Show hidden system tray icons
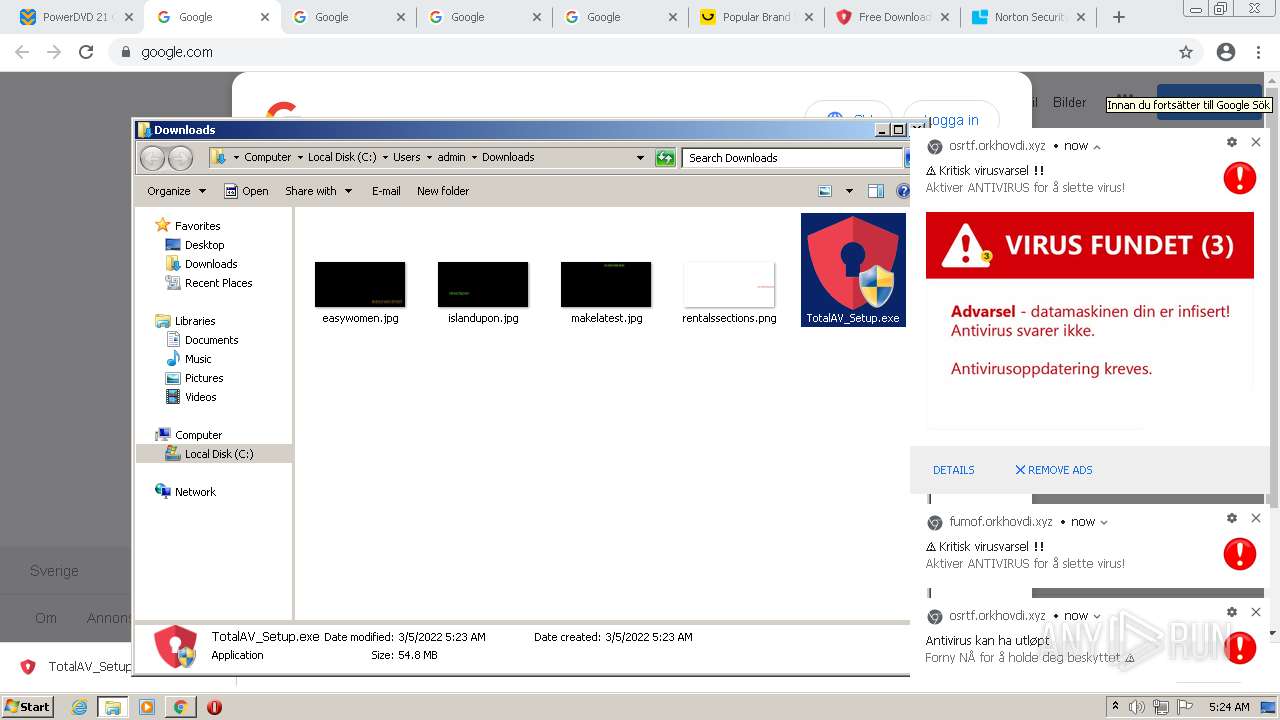1280x720 pixels. coord(1115,707)
